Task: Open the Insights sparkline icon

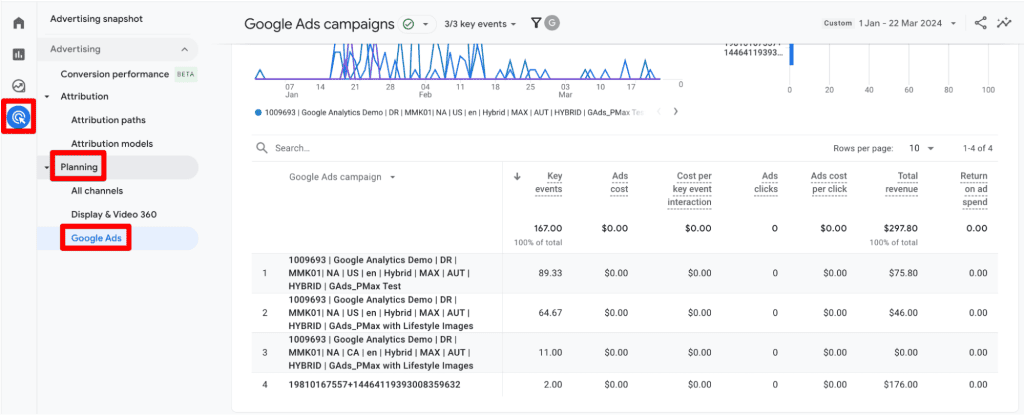Action: (x=1004, y=24)
